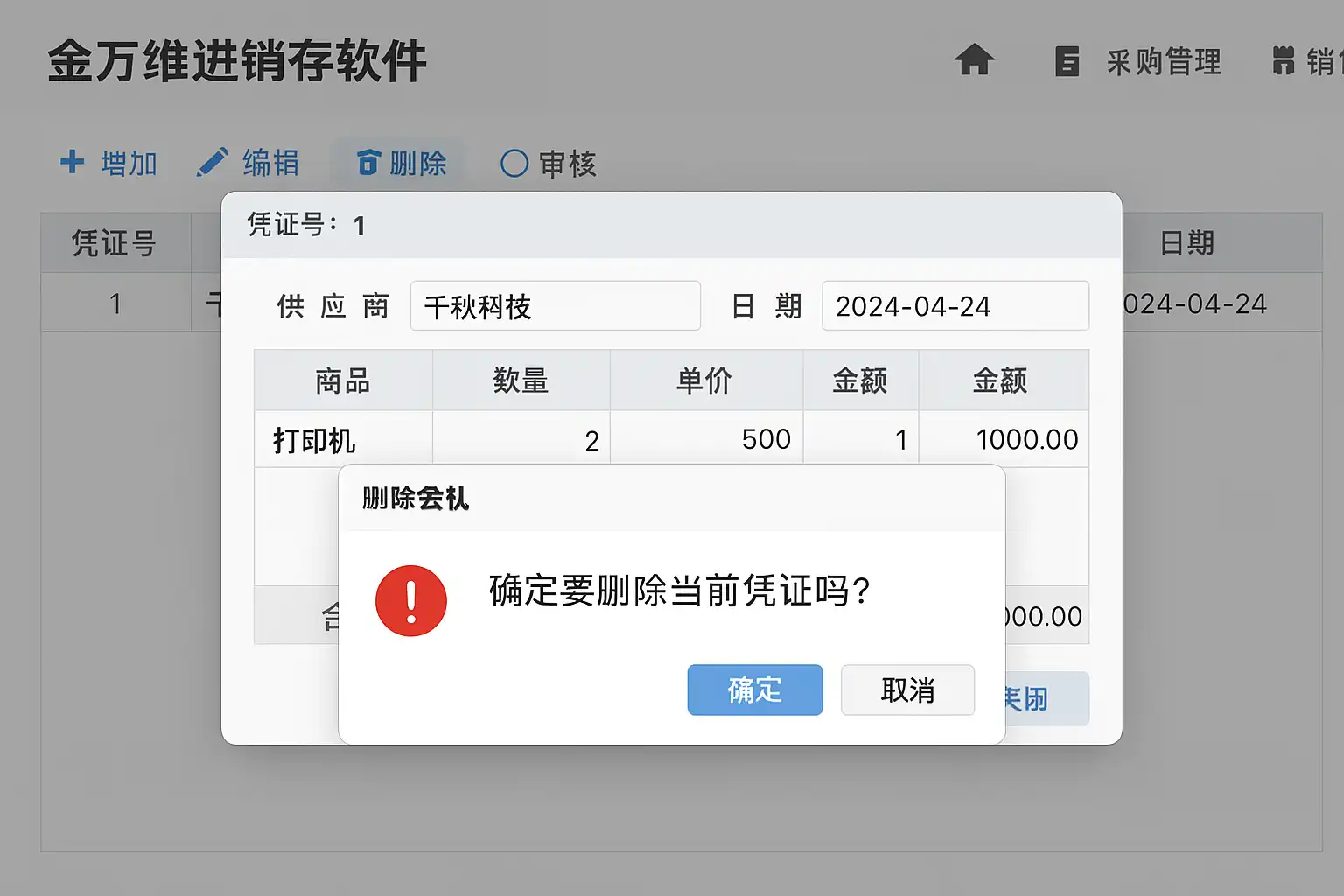Go to the home page via house icon
Image resolution: width=1344 pixels, height=896 pixels.
[974, 60]
